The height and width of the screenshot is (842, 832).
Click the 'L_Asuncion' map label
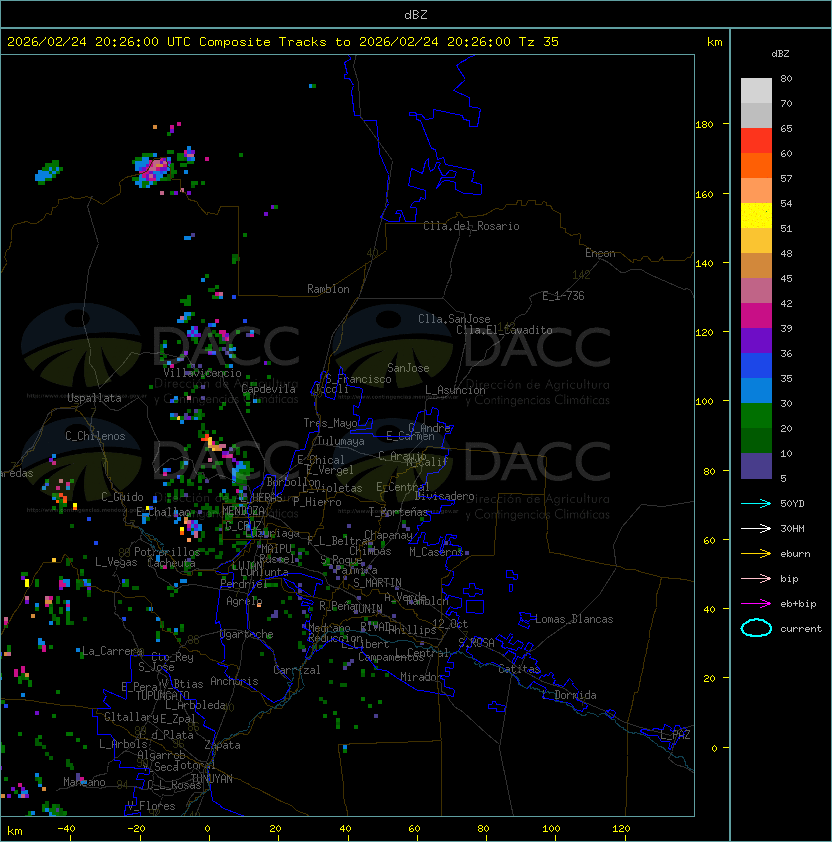455,390
